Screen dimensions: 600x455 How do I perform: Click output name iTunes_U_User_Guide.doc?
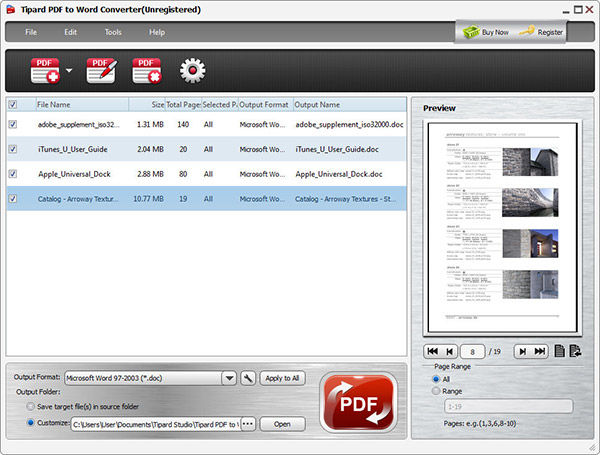[337, 149]
